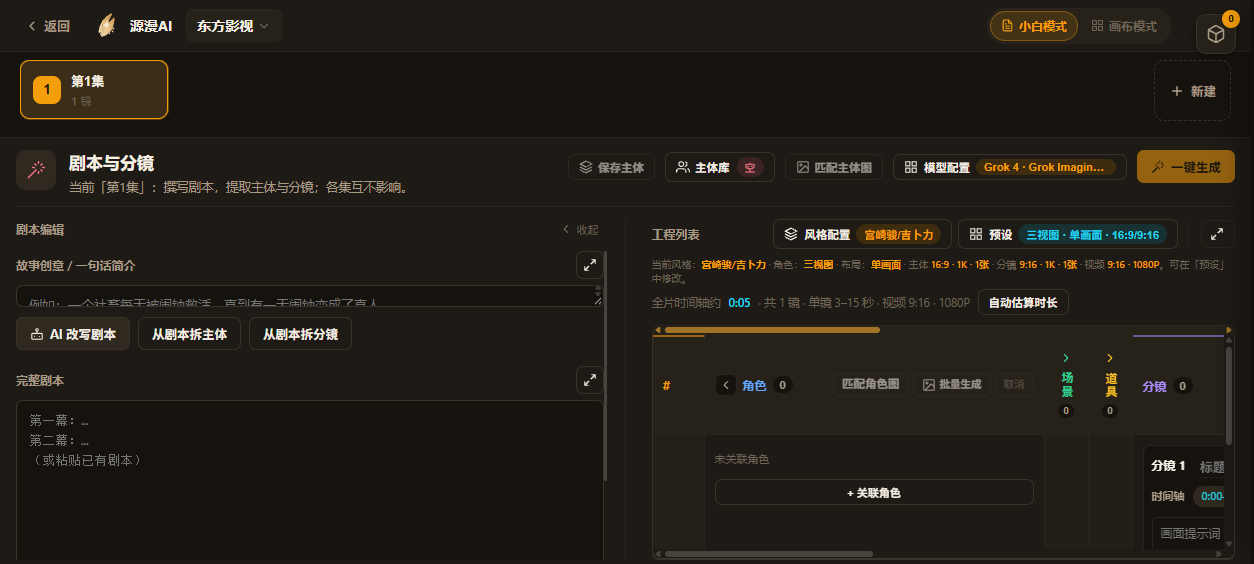The width and height of the screenshot is (1254, 564).
Task: Open the cube box icon with badge
Action: (1216, 34)
